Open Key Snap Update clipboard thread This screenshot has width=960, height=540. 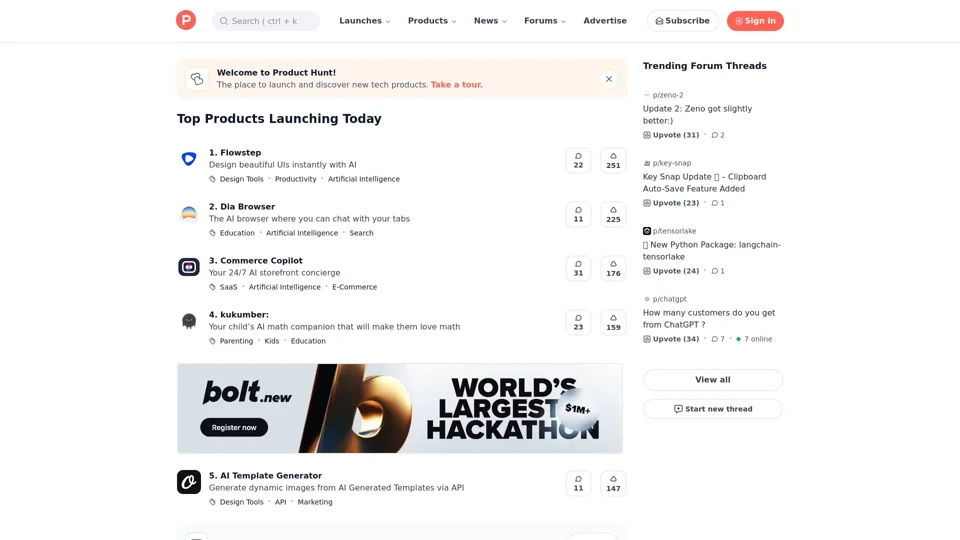[704, 183]
